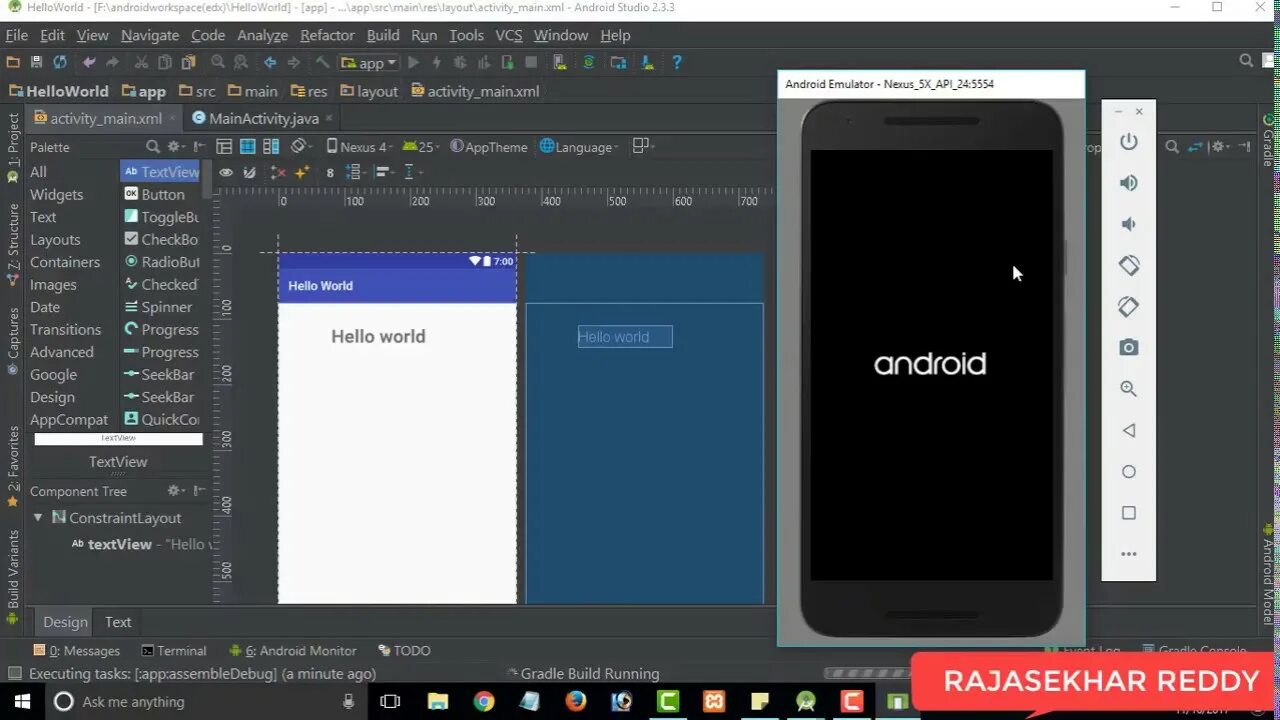Click AppTheme theme selector
Viewport: 1280px width, 720px height.
click(x=488, y=147)
